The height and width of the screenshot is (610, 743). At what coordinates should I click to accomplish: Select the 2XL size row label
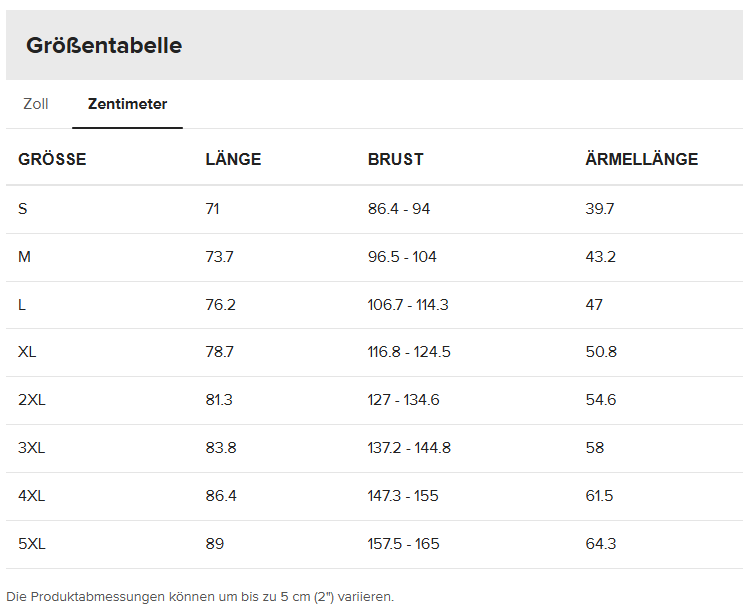32,400
